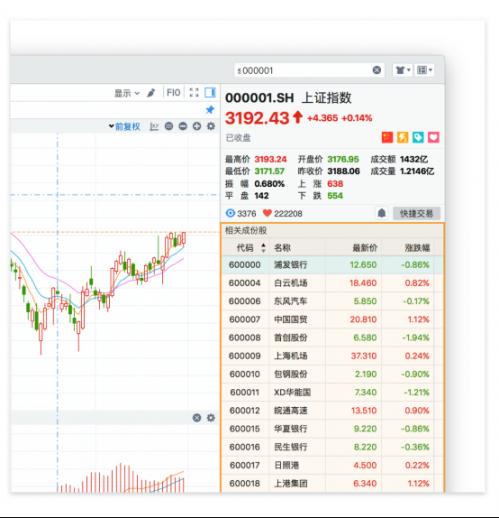Click the blue eye views icon
The width and height of the screenshot is (499, 518).
pyautogui.click(x=230, y=213)
